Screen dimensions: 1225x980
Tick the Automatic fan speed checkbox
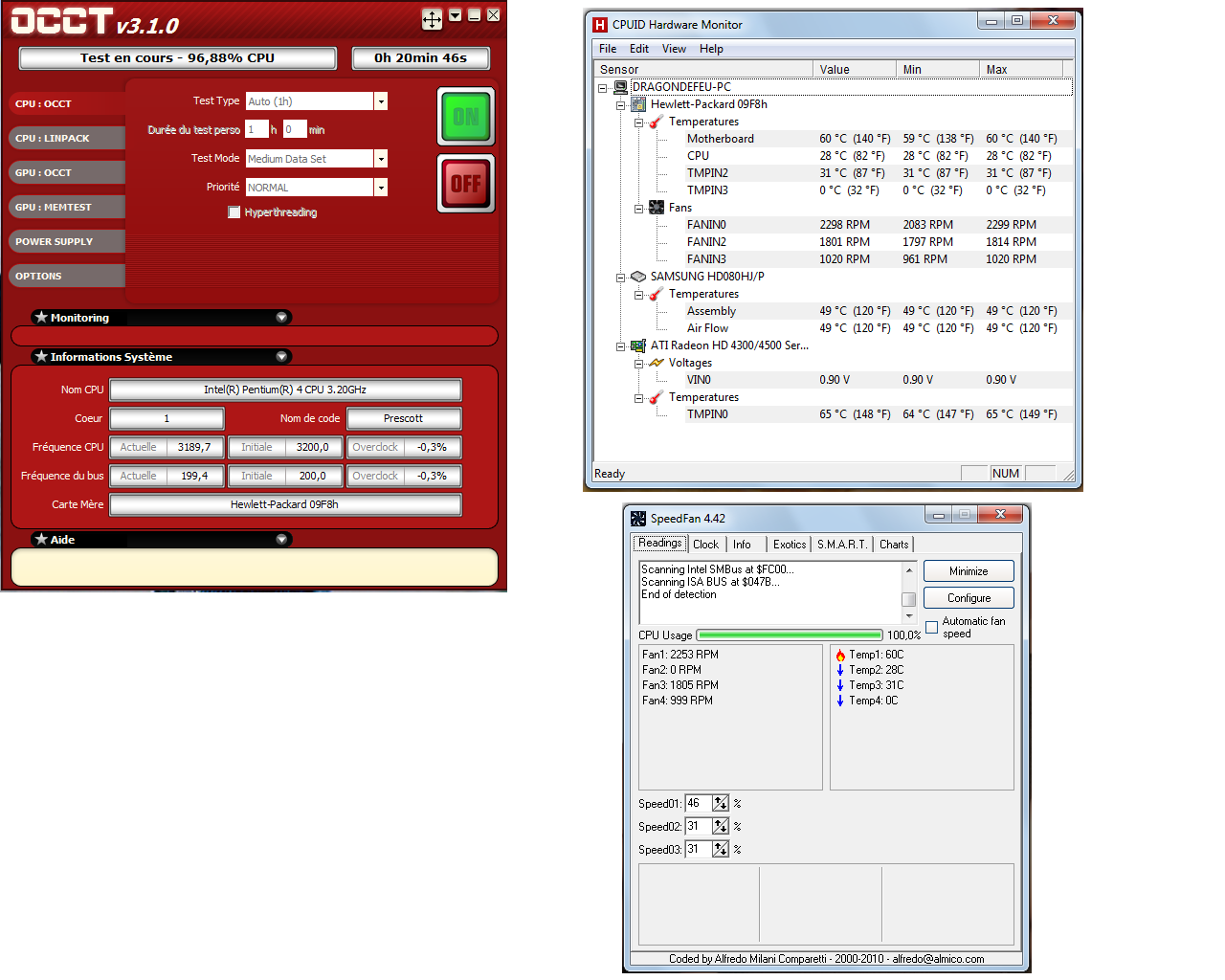point(931,628)
